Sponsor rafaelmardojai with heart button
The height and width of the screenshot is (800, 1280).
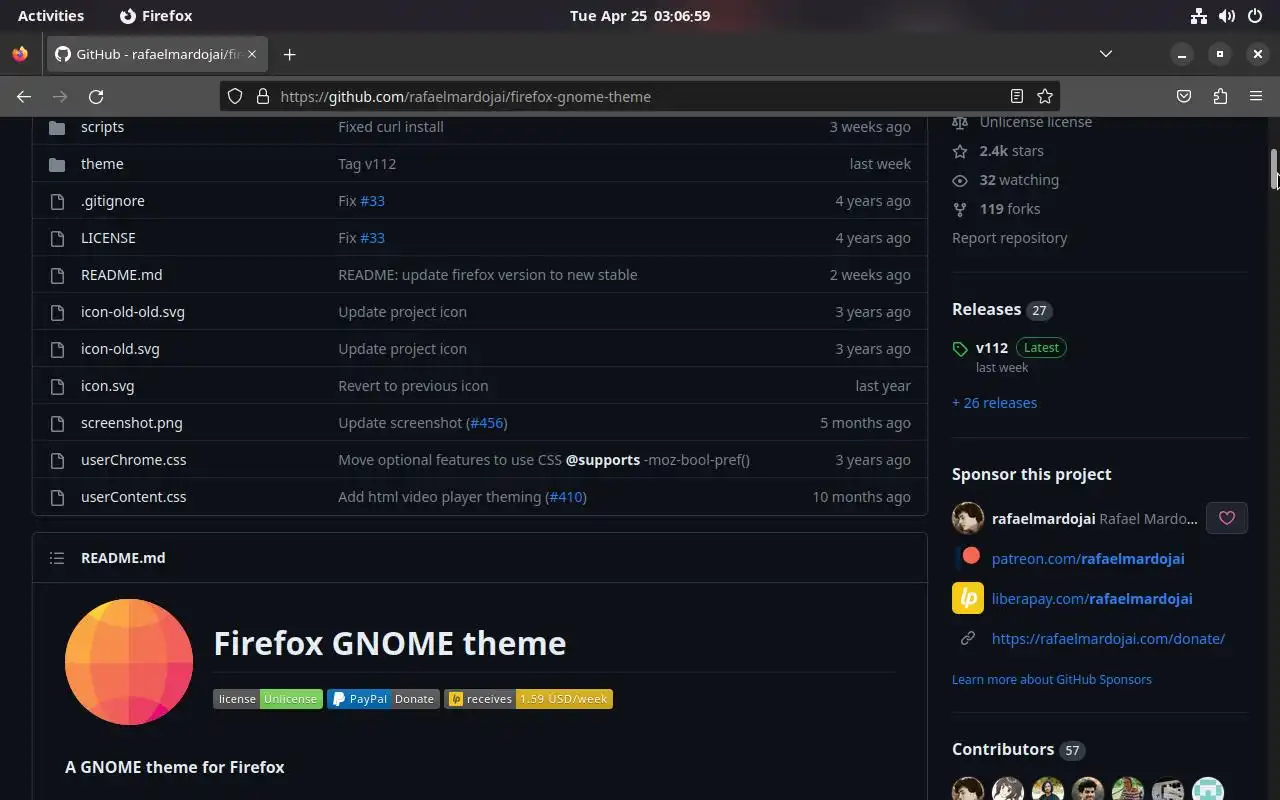(x=1227, y=518)
